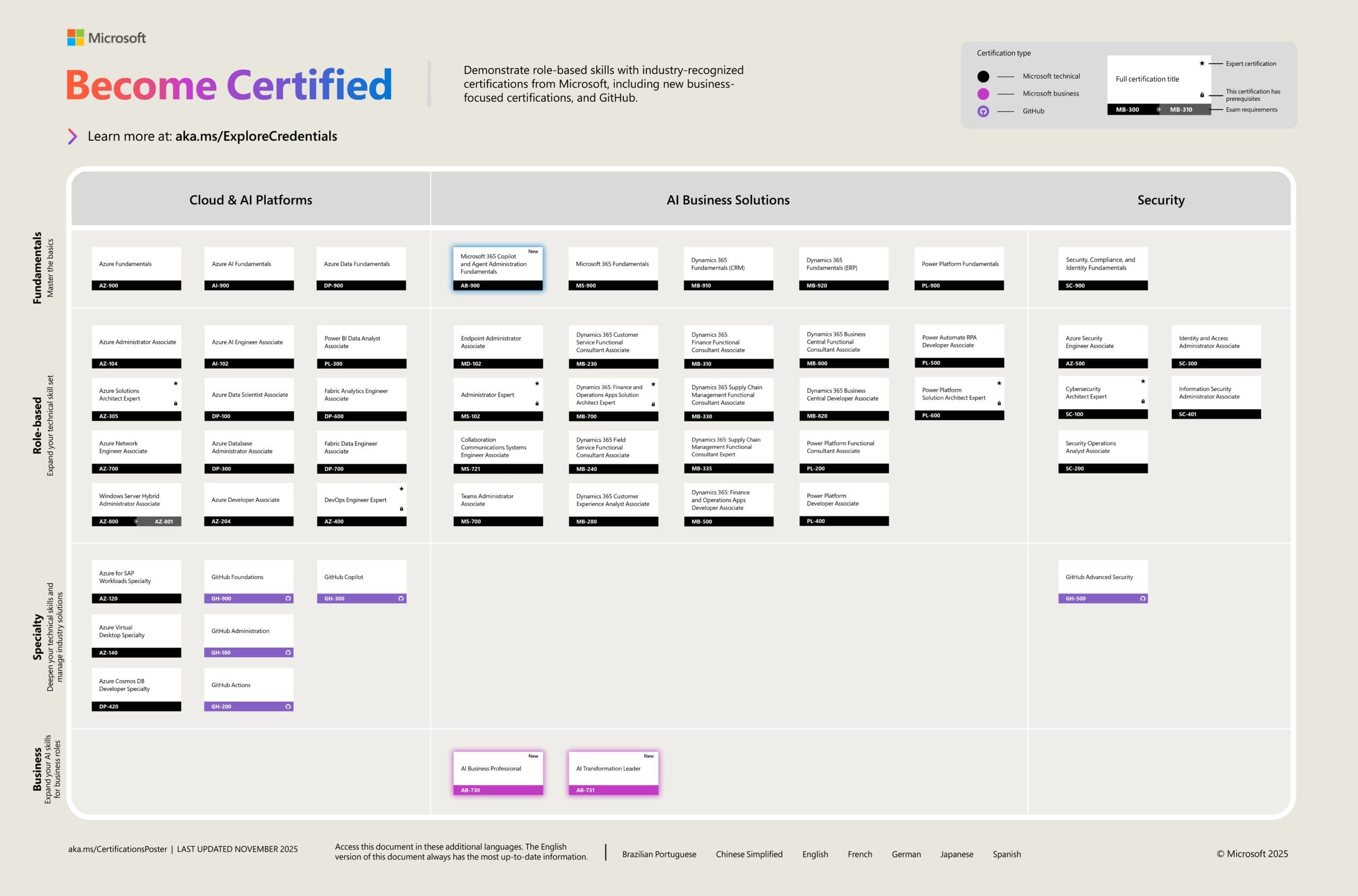The width and height of the screenshot is (1358, 896).
Task: Click the star icon on Cybersecurity Architect Expert
Action: 1143,381
